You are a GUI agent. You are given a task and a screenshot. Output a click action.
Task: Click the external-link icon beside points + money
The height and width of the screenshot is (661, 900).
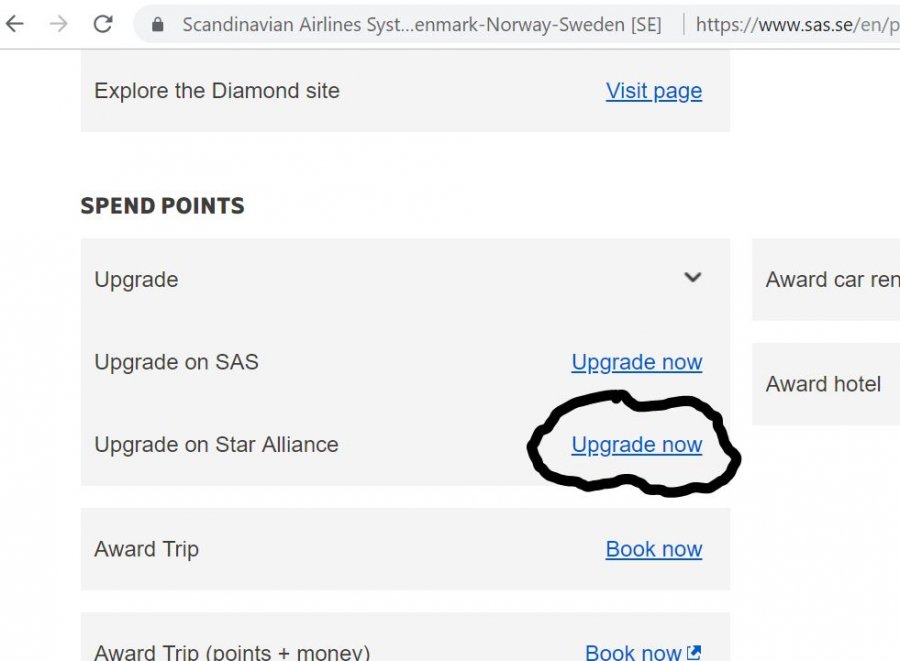tap(694, 652)
